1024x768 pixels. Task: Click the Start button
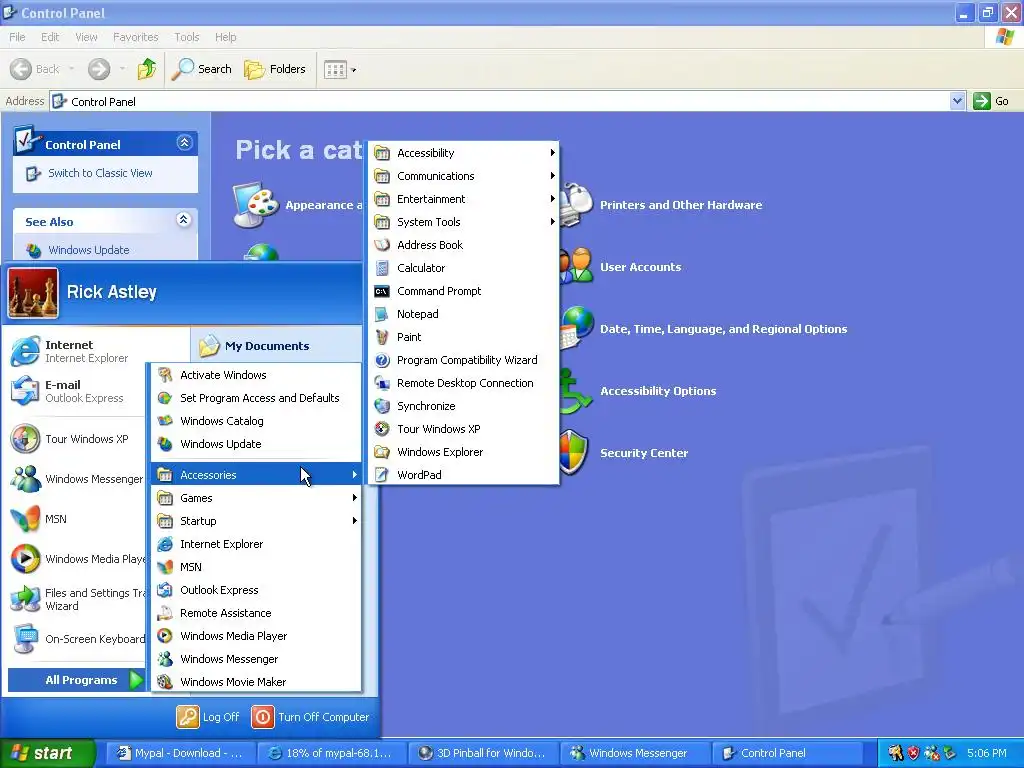tap(47, 753)
